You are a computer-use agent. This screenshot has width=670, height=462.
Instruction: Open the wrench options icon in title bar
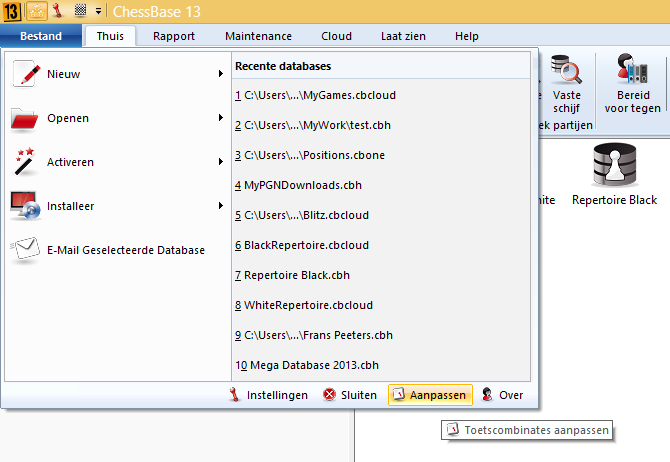point(58,11)
